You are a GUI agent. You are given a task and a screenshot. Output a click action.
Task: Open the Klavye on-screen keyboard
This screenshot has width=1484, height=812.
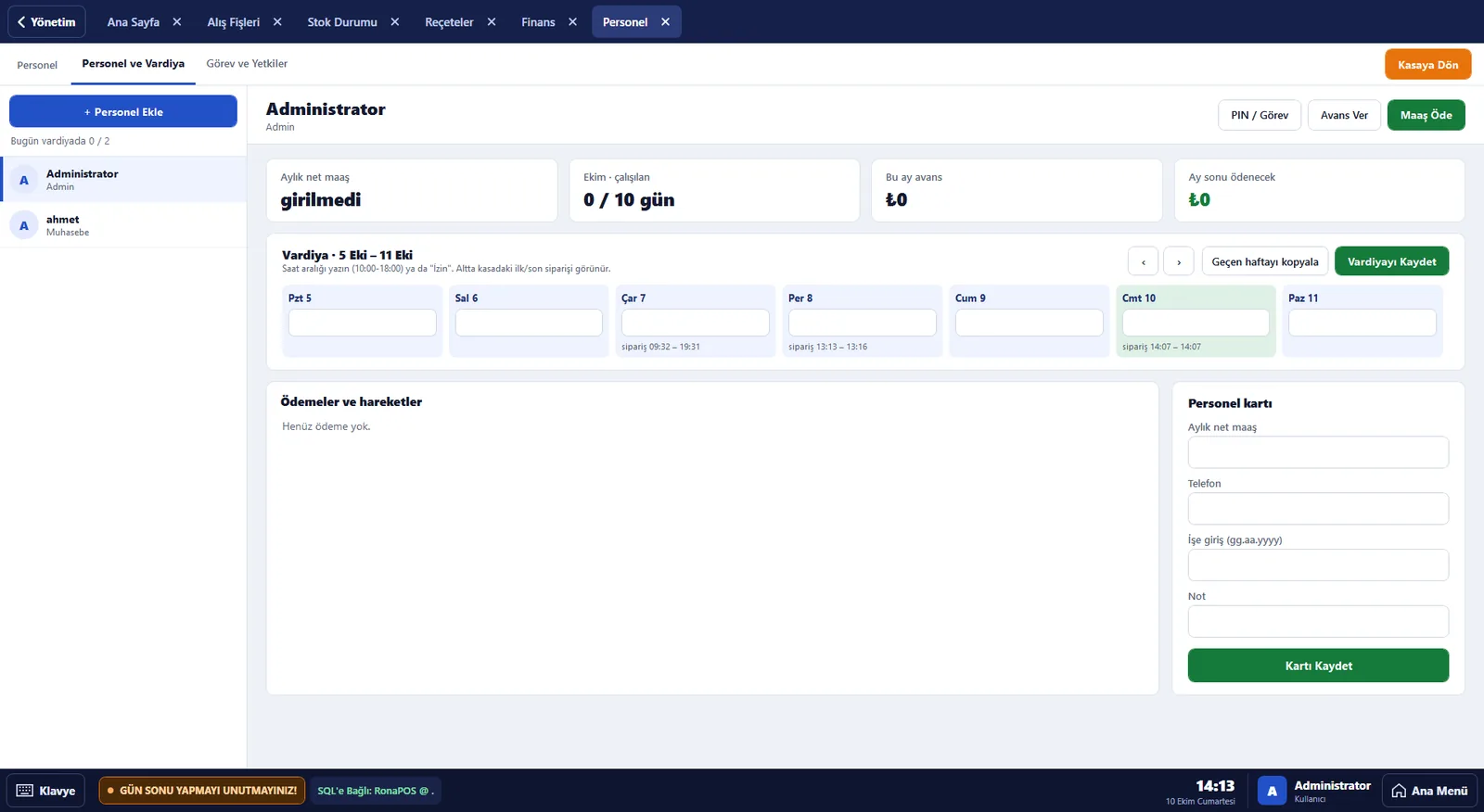coord(46,791)
